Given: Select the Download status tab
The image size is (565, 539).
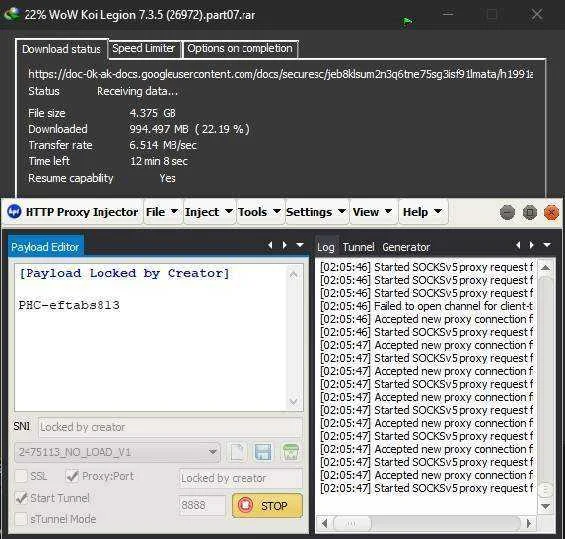Looking at the screenshot, I should [61, 49].
